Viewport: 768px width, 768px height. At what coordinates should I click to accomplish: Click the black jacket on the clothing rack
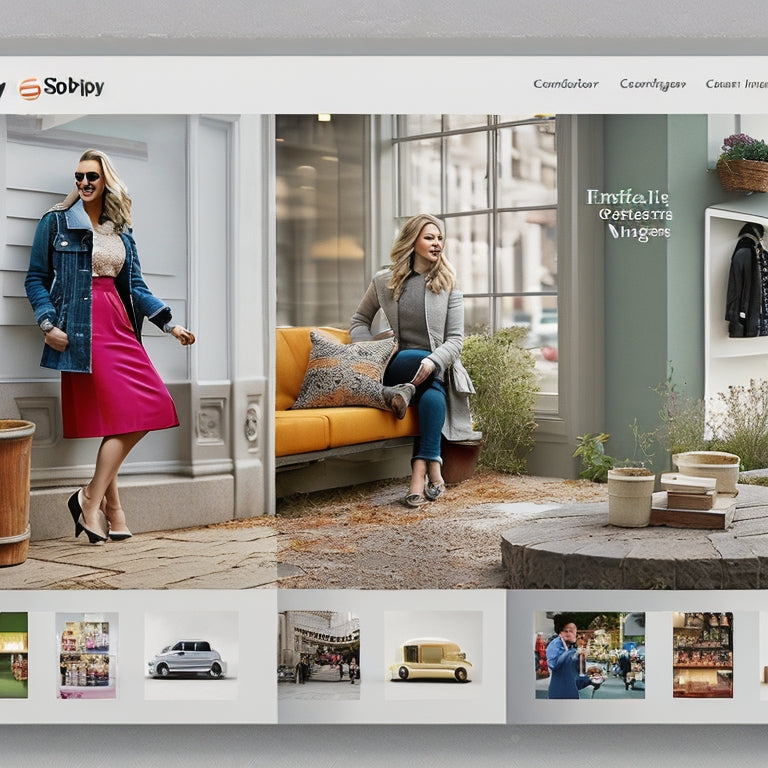(743, 285)
